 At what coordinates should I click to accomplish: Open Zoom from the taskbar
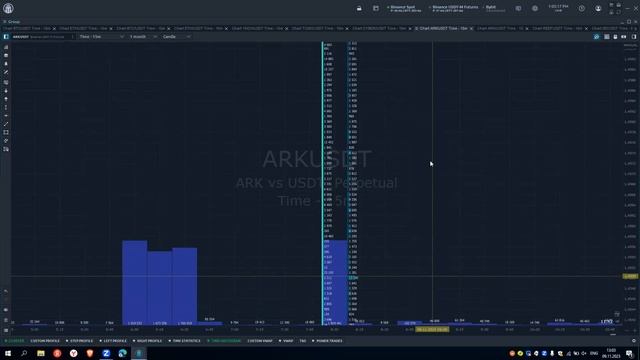106,353
